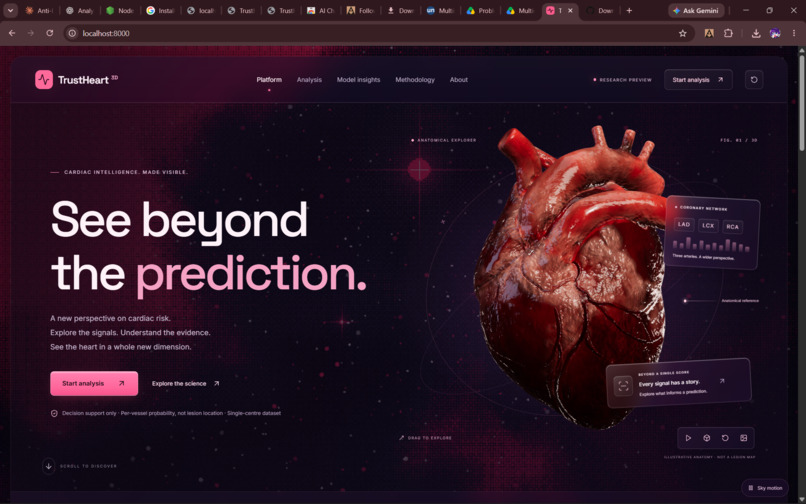This screenshot has width=806, height=504.
Task: Toggle the RCA artery chip
Action: pos(732,227)
